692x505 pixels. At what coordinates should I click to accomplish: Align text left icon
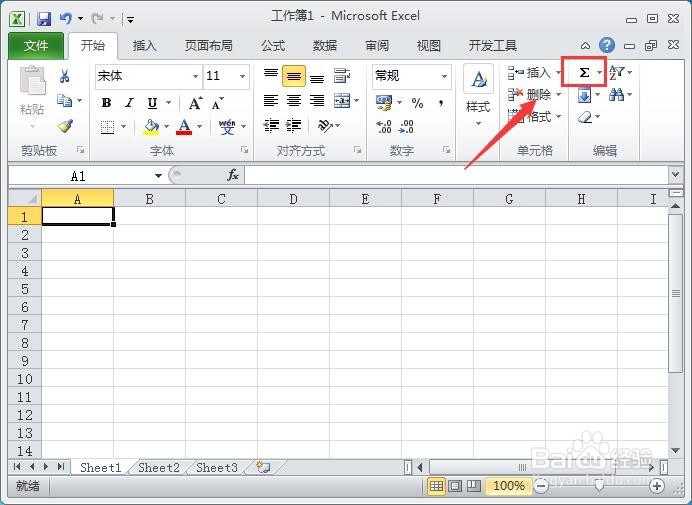tap(271, 101)
